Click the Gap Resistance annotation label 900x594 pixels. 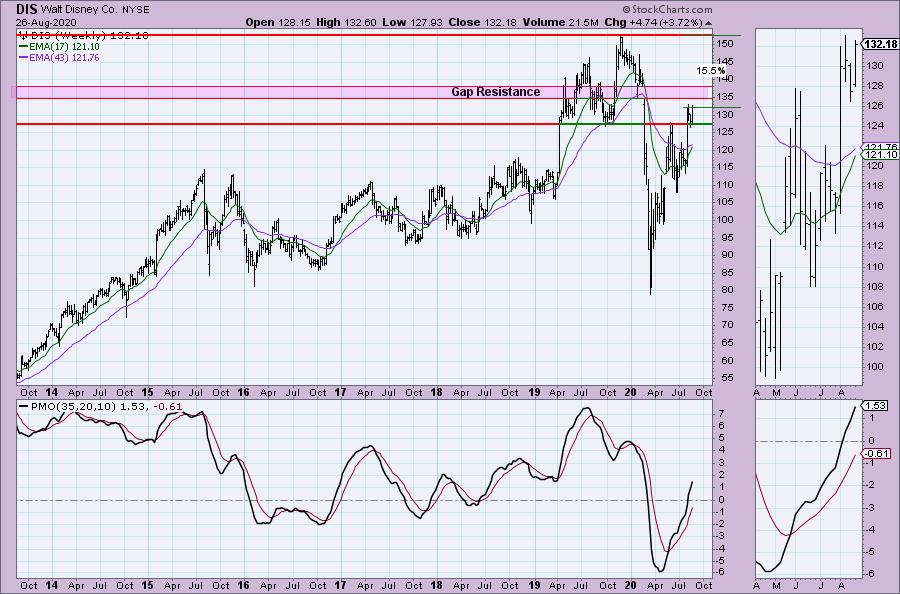[495, 92]
